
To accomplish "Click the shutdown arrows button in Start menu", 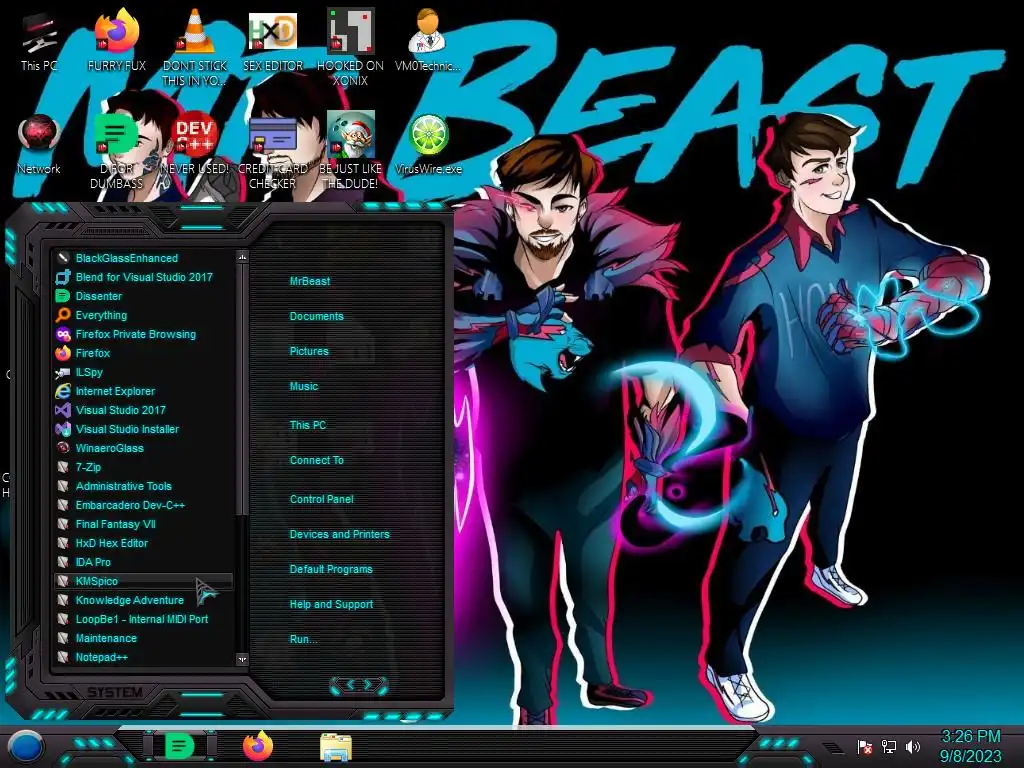I will 359,684.
